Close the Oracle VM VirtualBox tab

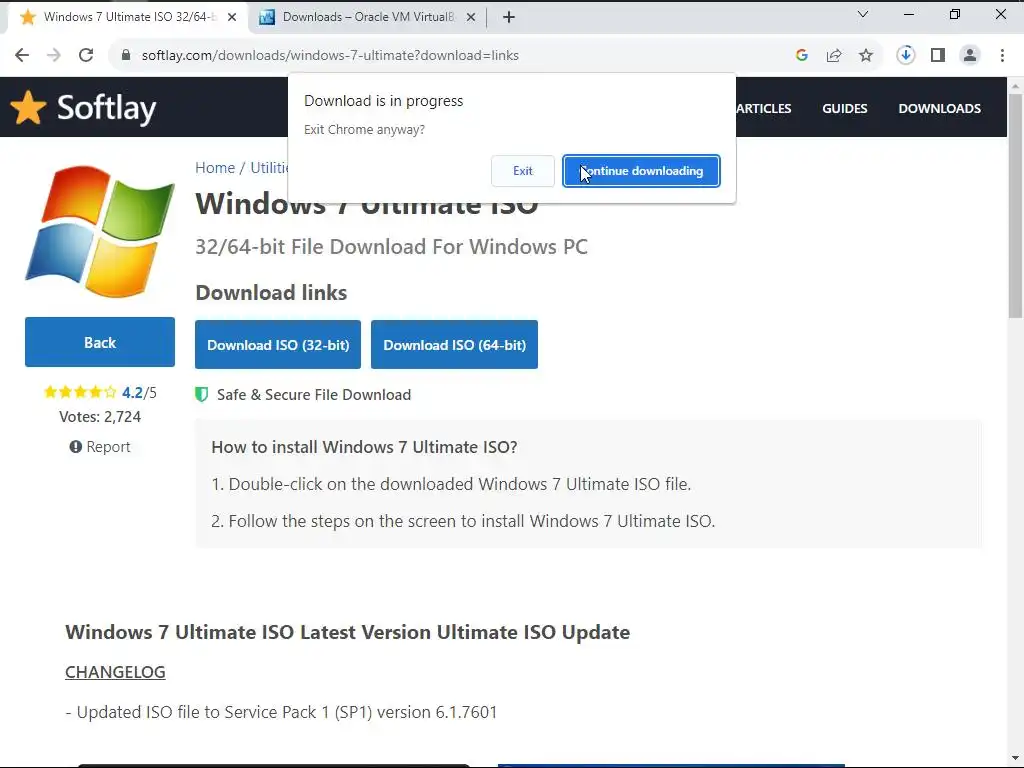tap(471, 18)
